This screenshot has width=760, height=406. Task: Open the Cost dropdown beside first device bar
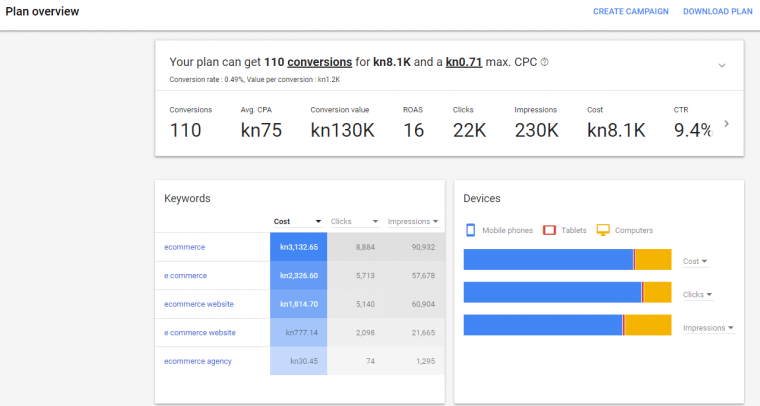tap(695, 262)
